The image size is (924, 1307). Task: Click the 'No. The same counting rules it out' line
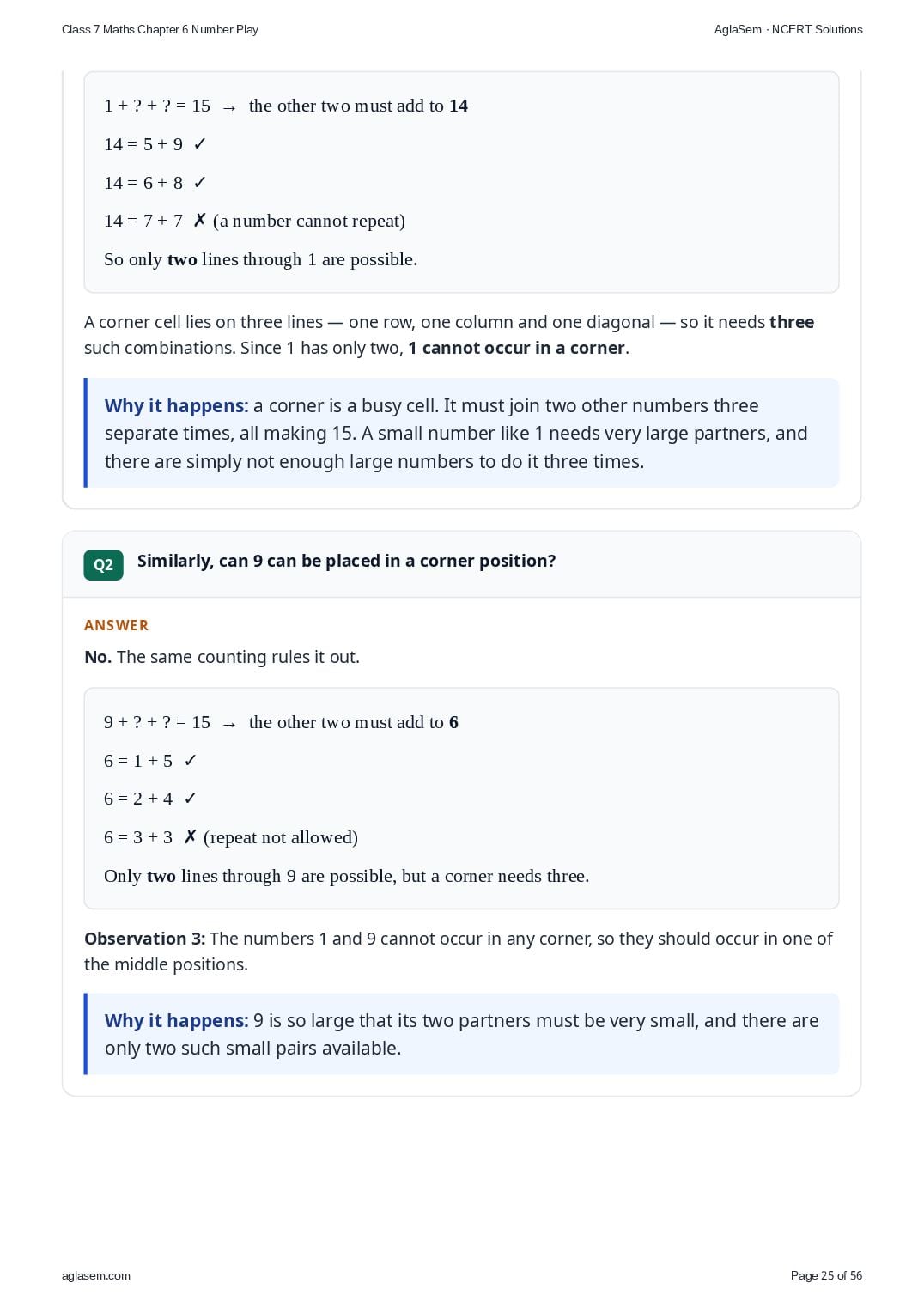pyautogui.click(x=222, y=657)
